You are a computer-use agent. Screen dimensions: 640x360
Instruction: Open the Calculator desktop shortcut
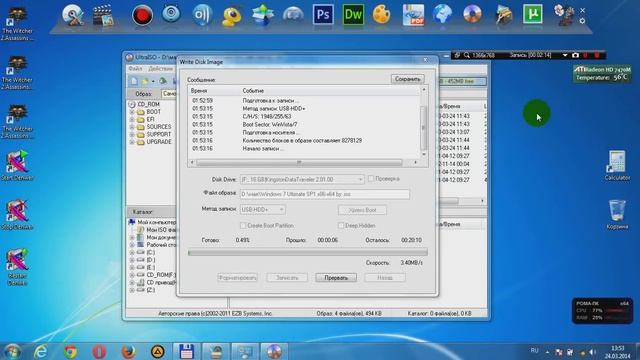pos(617,165)
